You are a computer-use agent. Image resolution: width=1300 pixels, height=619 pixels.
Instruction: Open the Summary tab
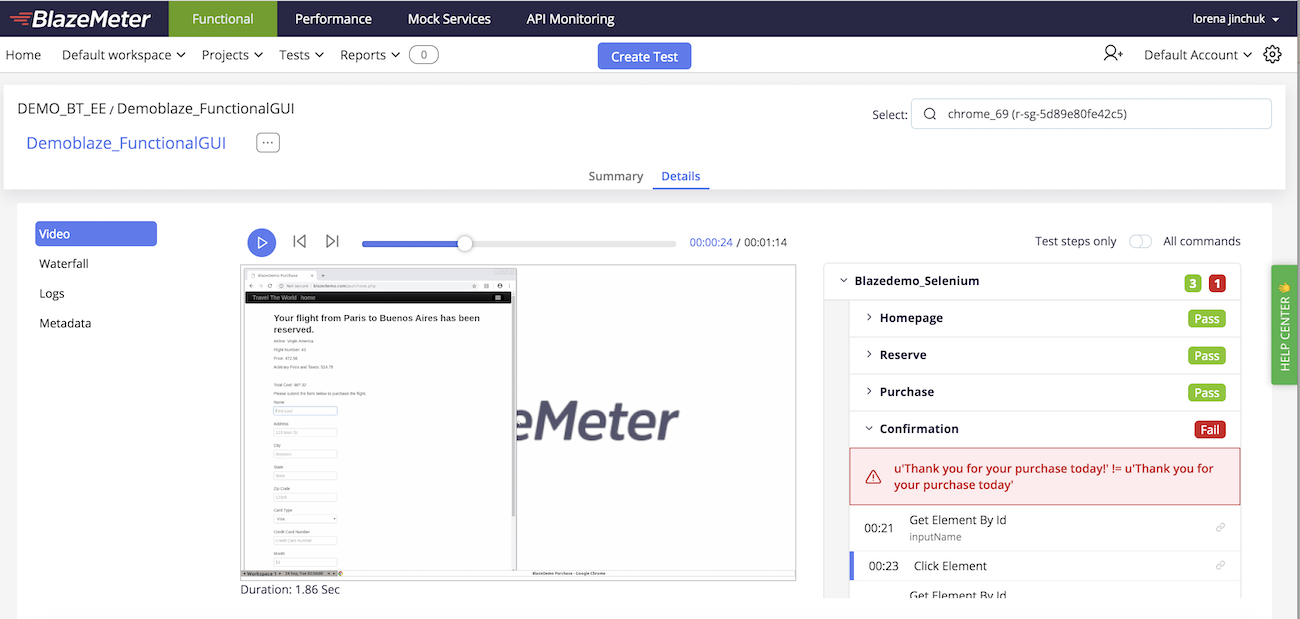[x=616, y=176]
